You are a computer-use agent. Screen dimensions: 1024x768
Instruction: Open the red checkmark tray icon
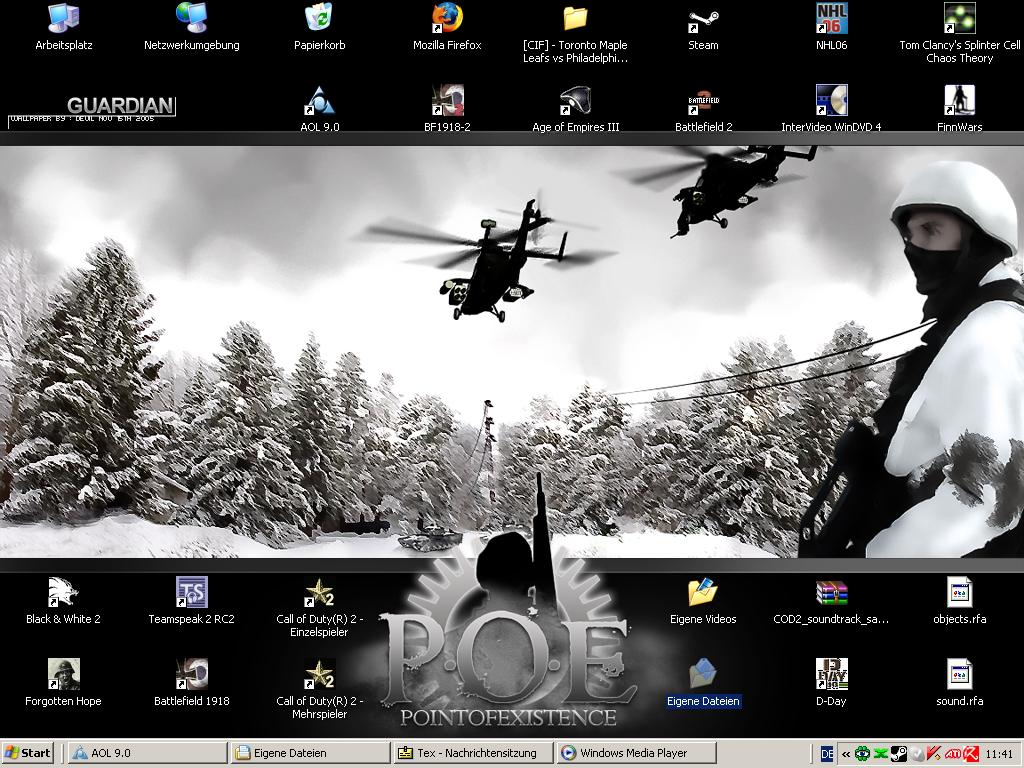click(x=934, y=754)
